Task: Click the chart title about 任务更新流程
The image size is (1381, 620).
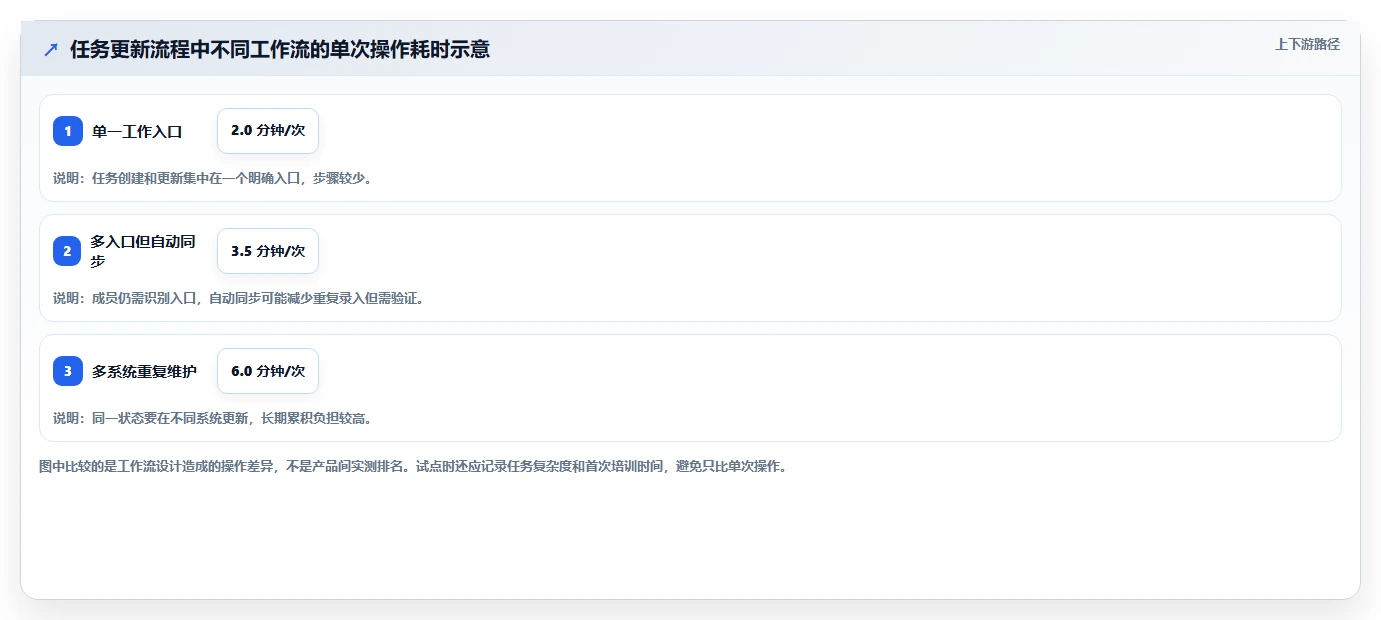Action: (x=280, y=49)
